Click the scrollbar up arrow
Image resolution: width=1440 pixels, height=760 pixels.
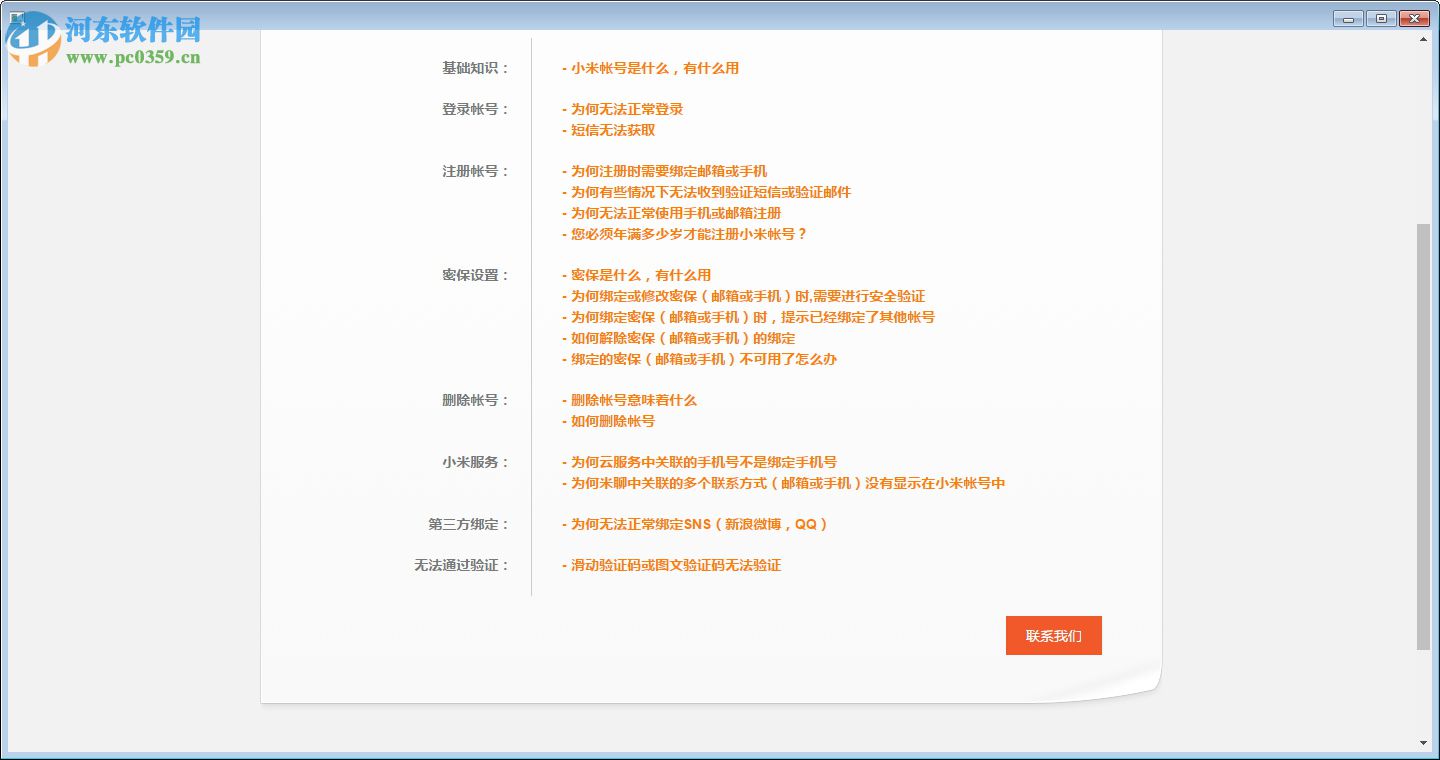(1424, 38)
